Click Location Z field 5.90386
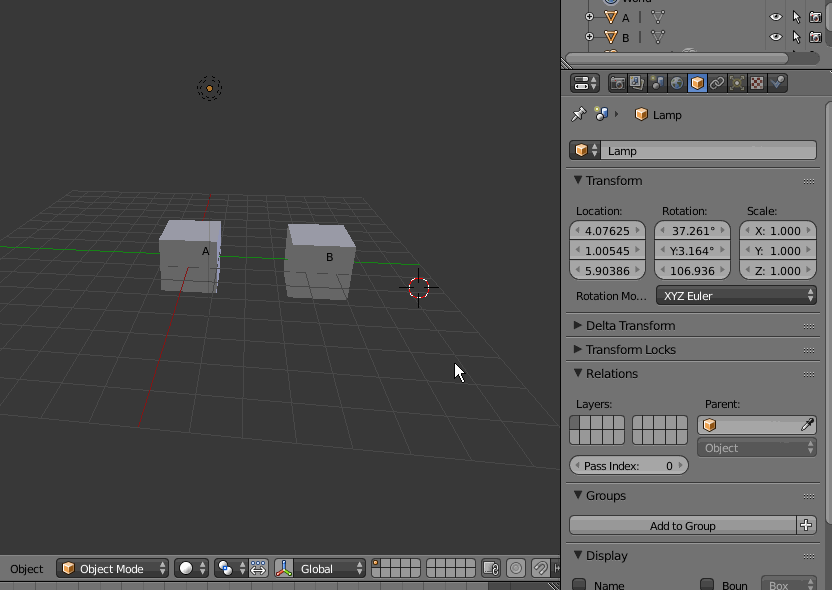Viewport: 832px width, 590px height. pyautogui.click(x=607, y=271)
